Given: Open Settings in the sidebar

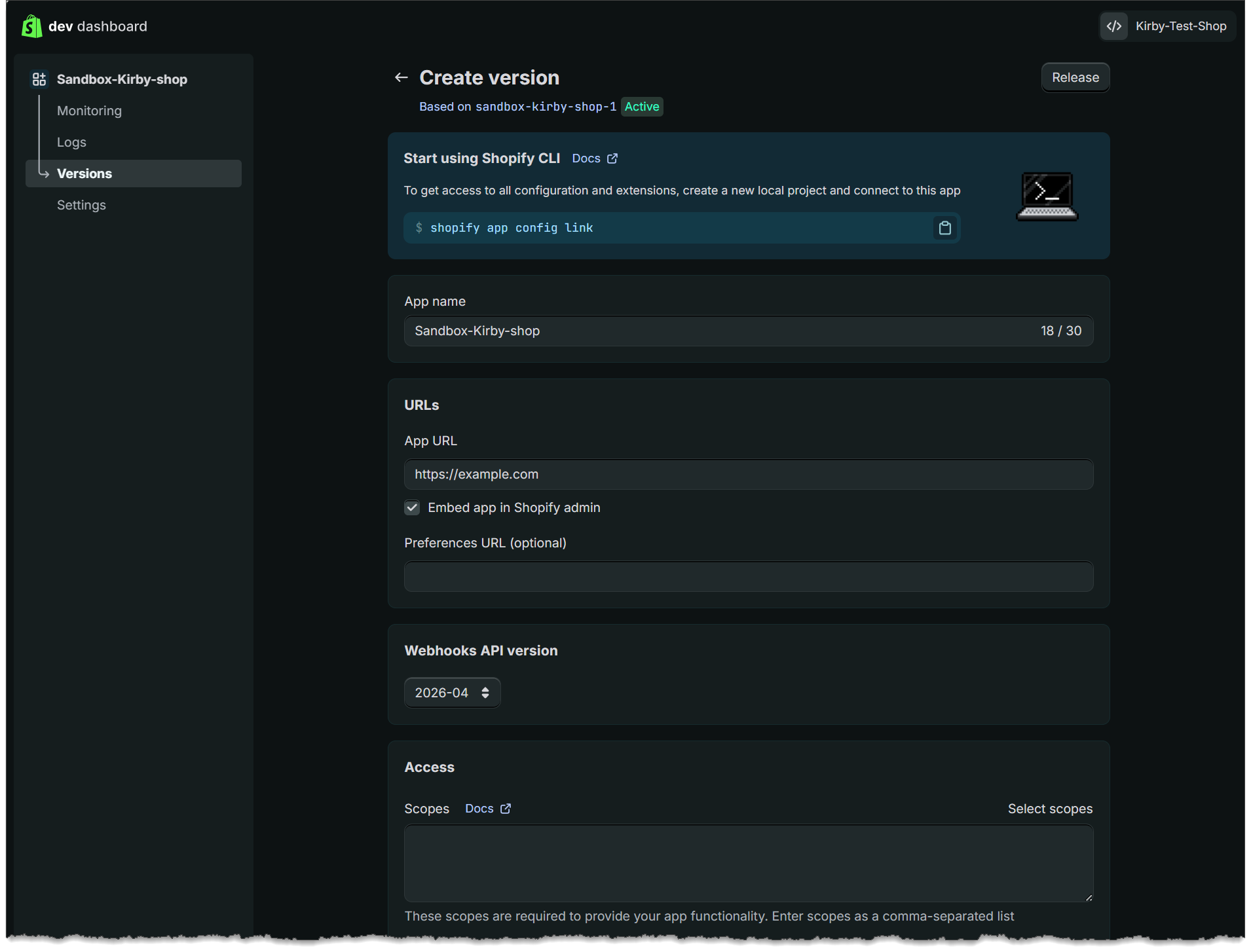Looking at the screenshot, I should tap(81, 205).
